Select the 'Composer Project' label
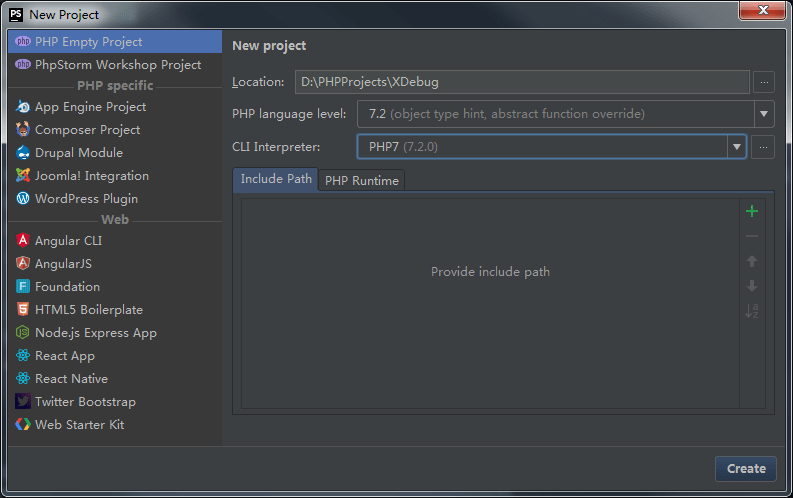Image resolution: width=793 pixels, height=498 pixels. [x=87, y=130]
